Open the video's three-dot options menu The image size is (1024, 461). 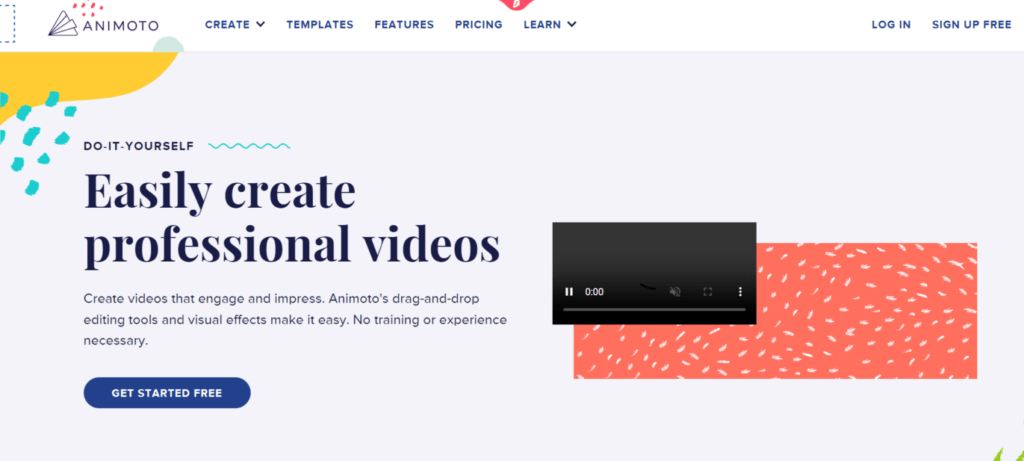(740, 292)
